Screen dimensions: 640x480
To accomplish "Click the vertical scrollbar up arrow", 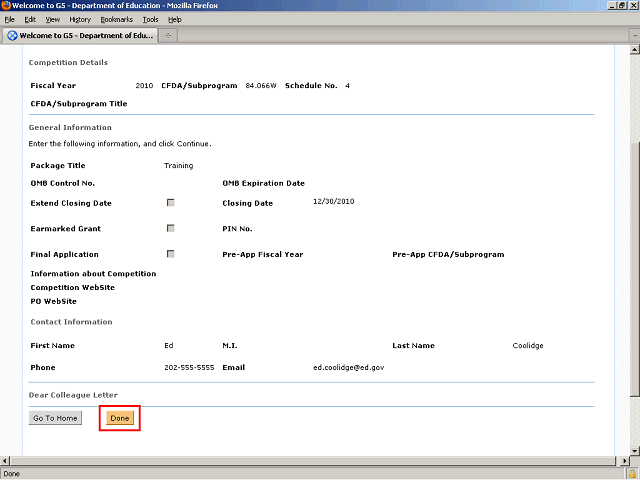I will [634, 50].
